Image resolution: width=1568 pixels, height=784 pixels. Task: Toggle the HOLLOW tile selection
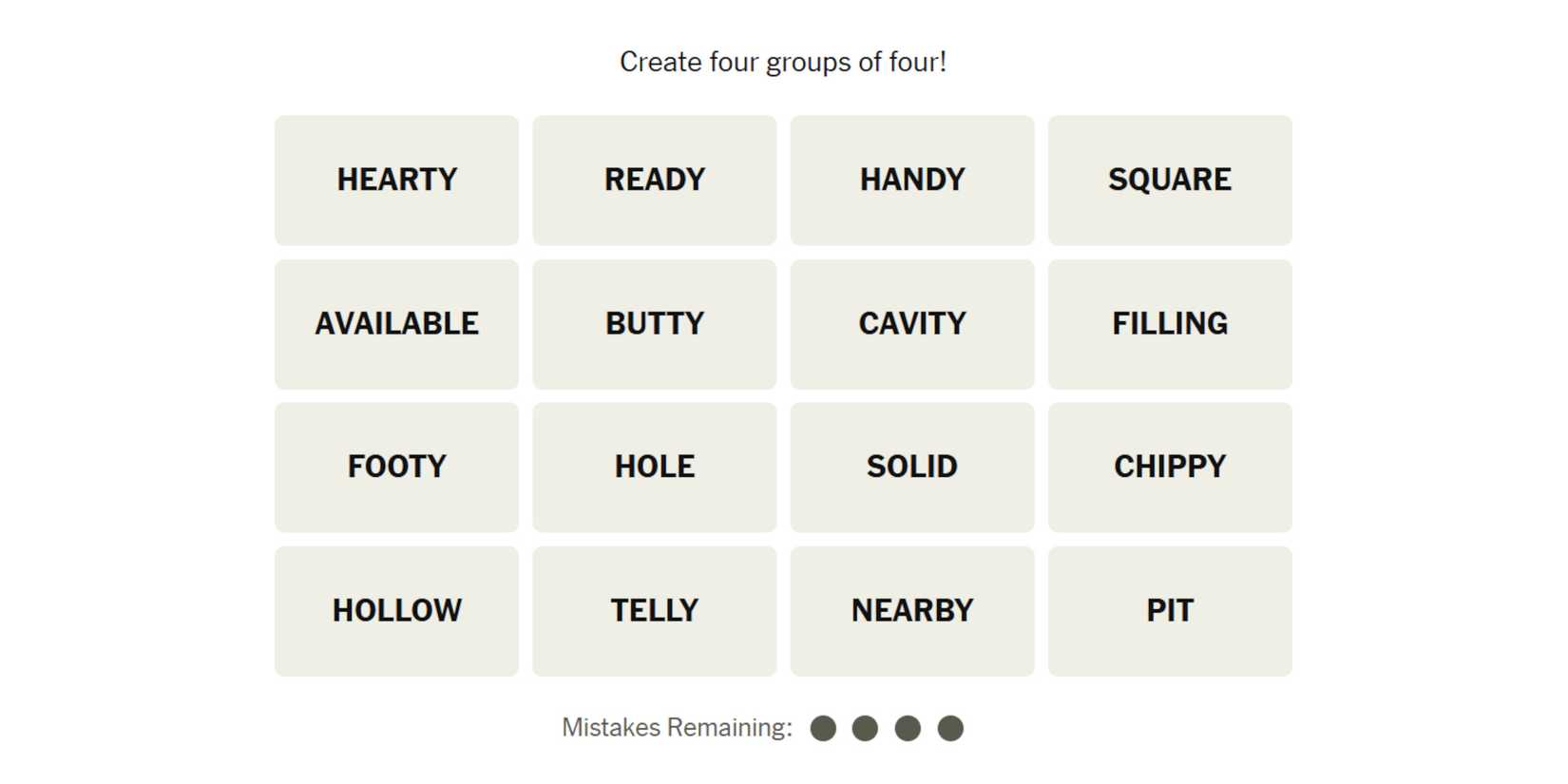[x=396, y=610]
